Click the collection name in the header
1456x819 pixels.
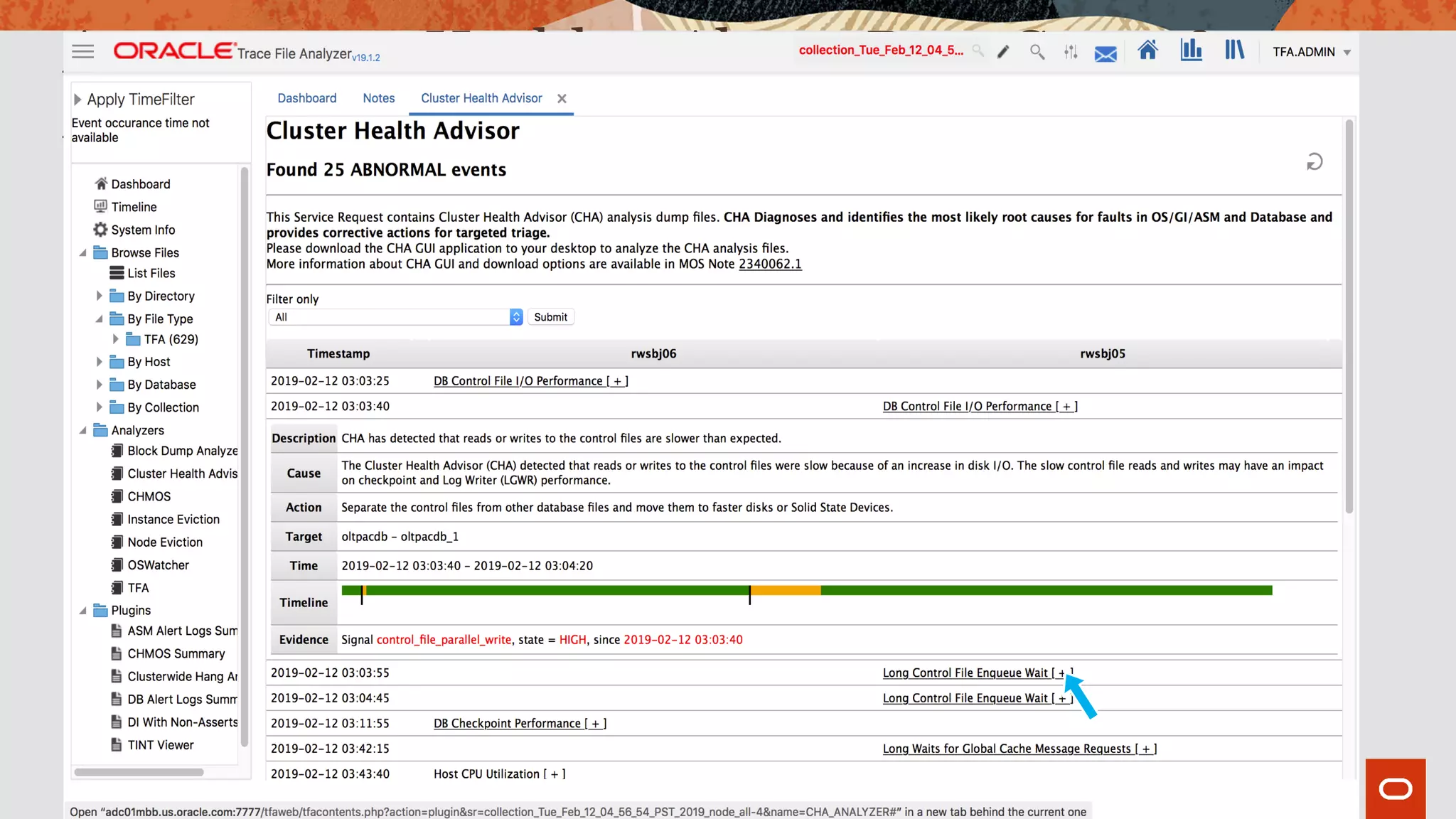tap(881, 50)
